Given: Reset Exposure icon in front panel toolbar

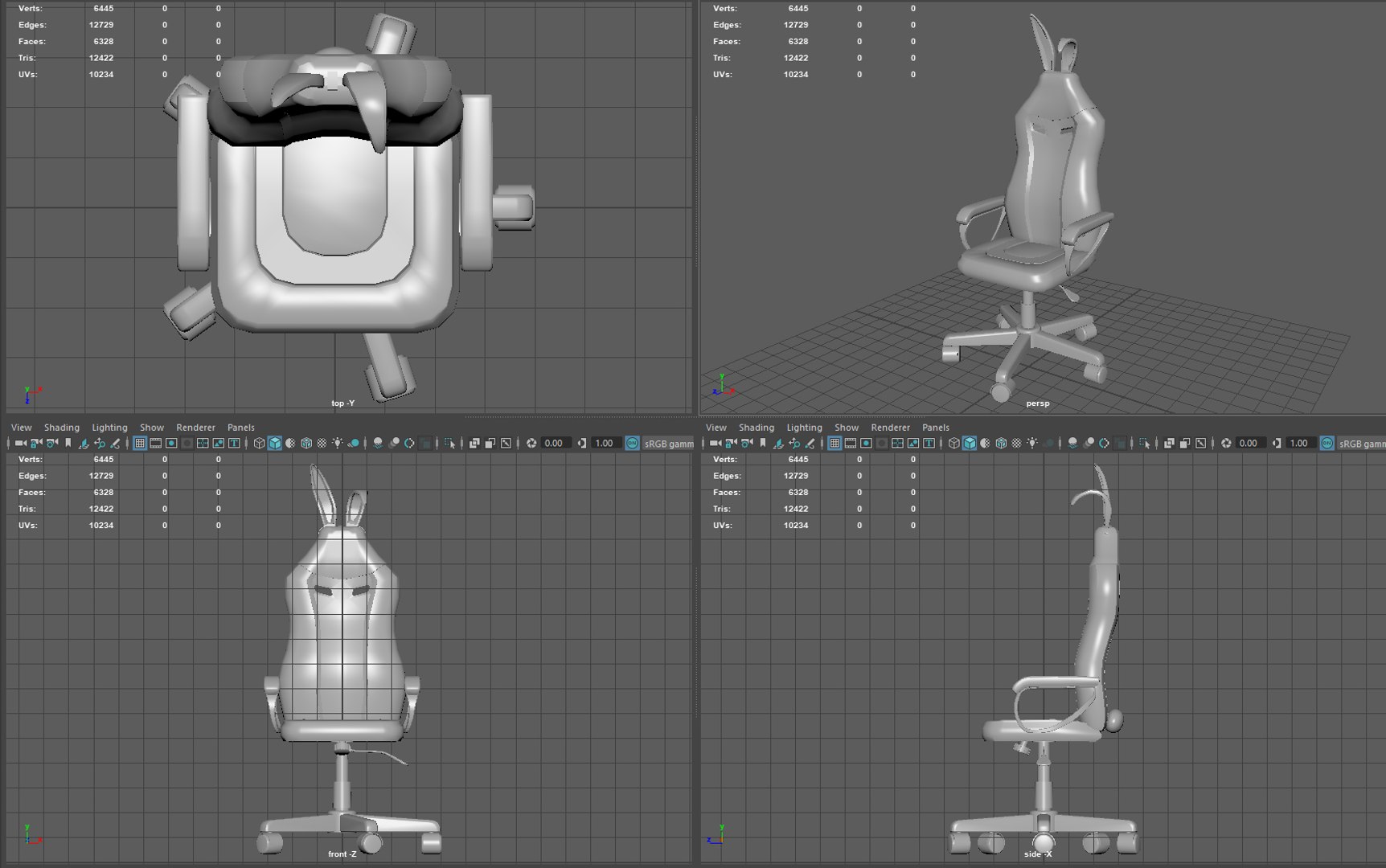Looking at the screenshot, I should (x=531, y=443).
